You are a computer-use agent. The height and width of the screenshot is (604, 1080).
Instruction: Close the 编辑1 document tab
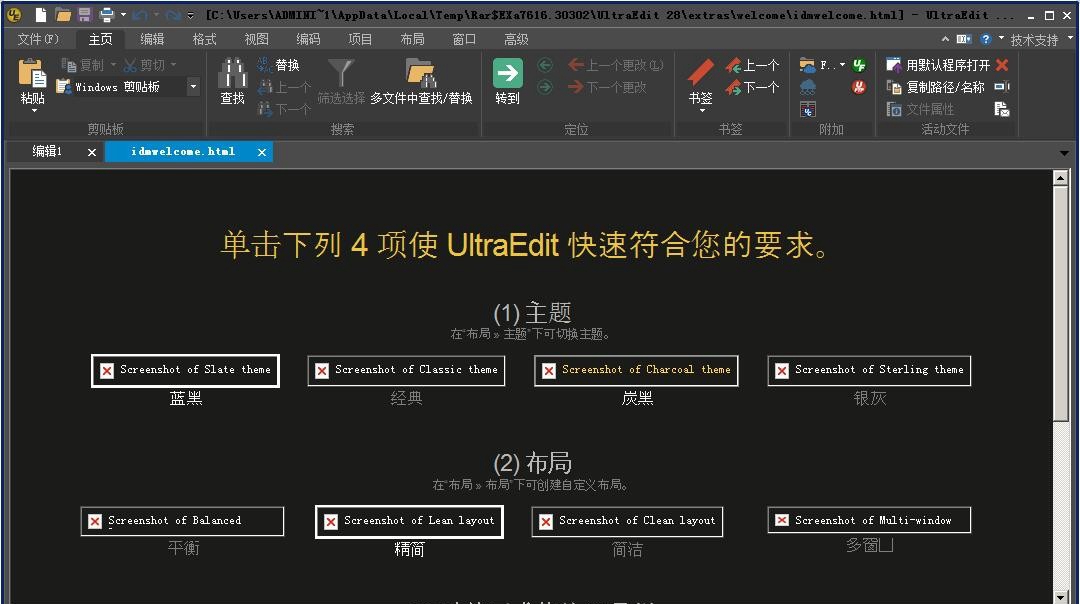pyautogui.click(x=92, y=152)
